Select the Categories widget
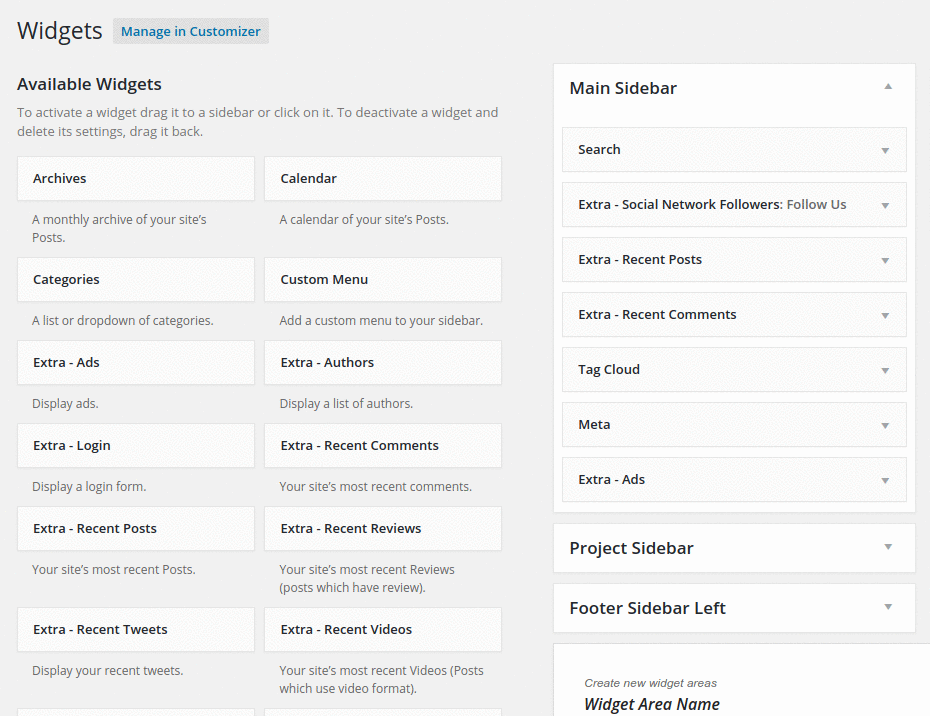 click(x=135, y=279)
